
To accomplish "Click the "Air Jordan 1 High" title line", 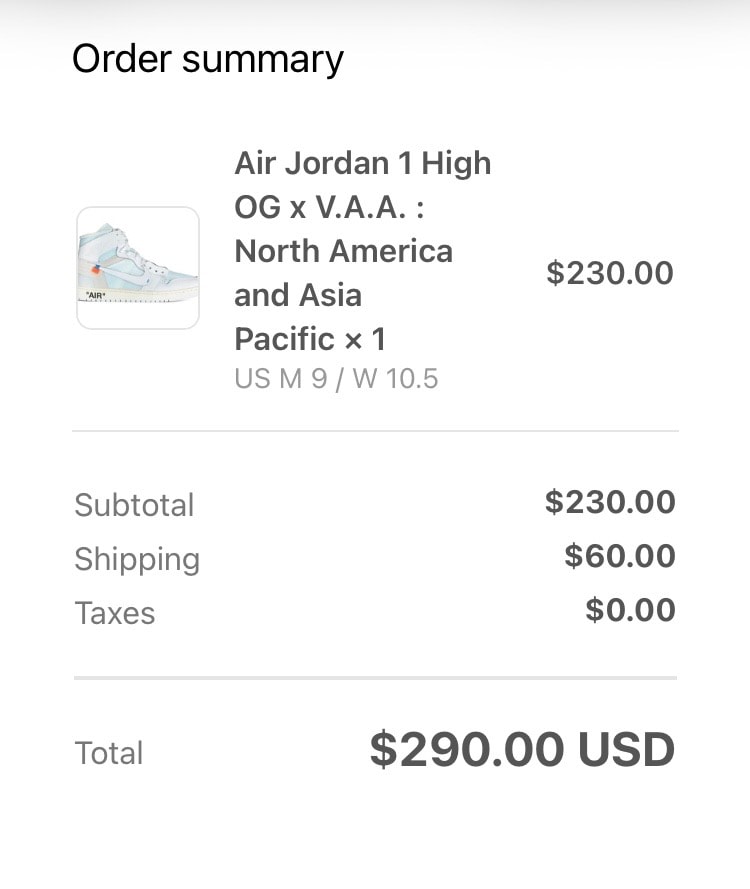I will 362,163.
